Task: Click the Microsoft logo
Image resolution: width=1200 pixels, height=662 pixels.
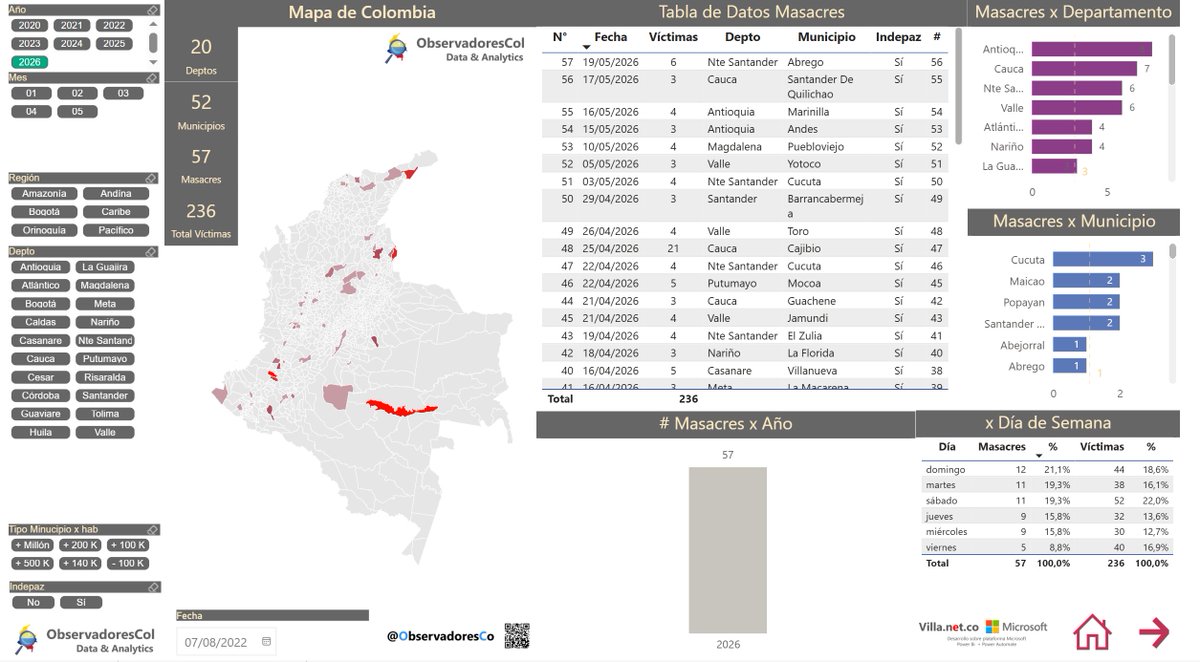Action: tap(1016, 627)
